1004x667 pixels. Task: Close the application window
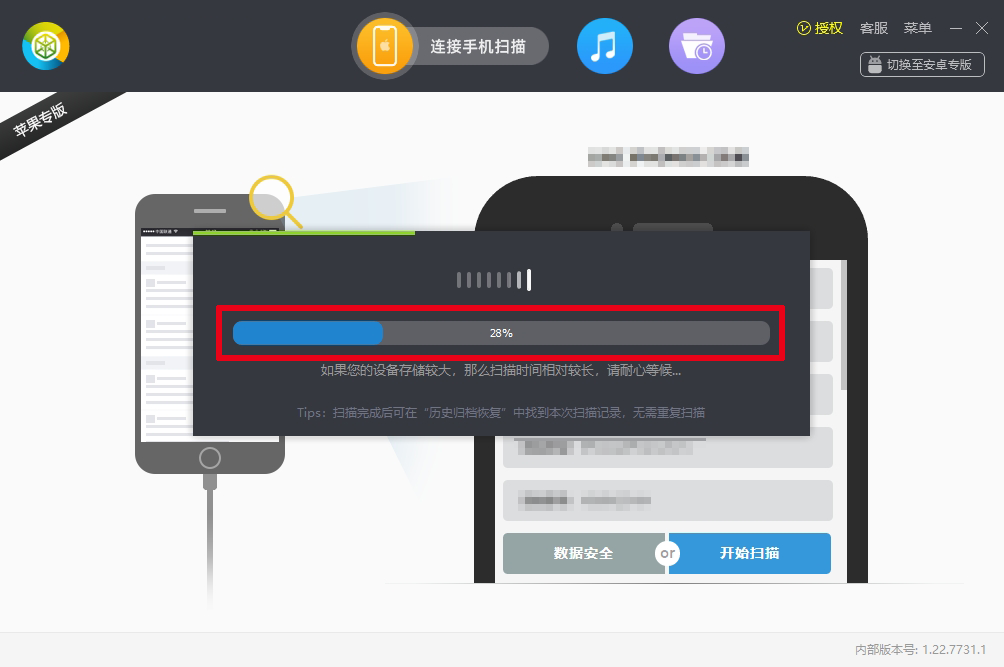pos(982,28)
